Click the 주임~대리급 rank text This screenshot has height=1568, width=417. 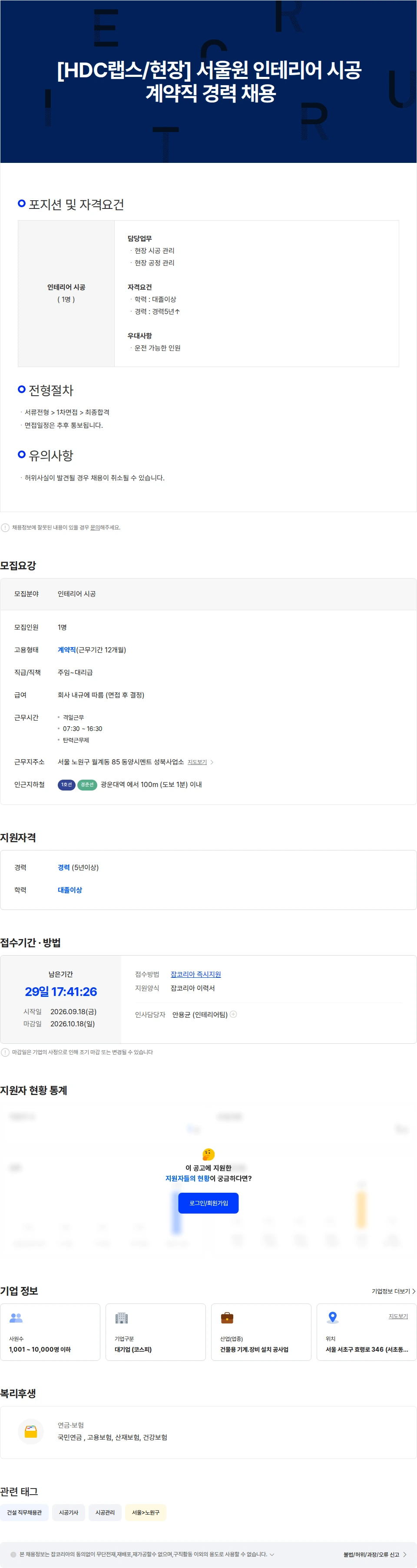point(76,672)
